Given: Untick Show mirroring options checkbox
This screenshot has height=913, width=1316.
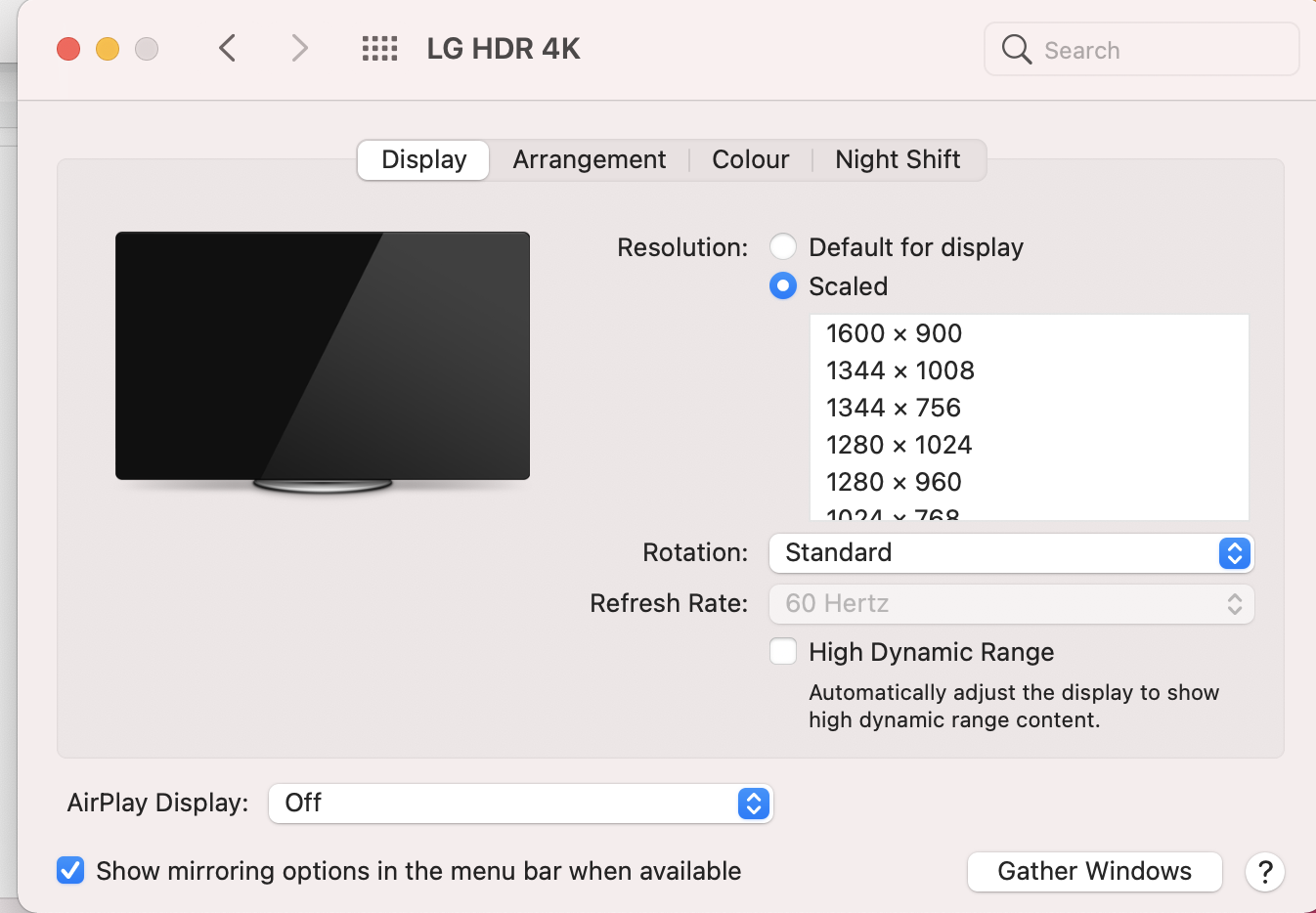Looking at the screenshot, I should [x=70, y=870].
